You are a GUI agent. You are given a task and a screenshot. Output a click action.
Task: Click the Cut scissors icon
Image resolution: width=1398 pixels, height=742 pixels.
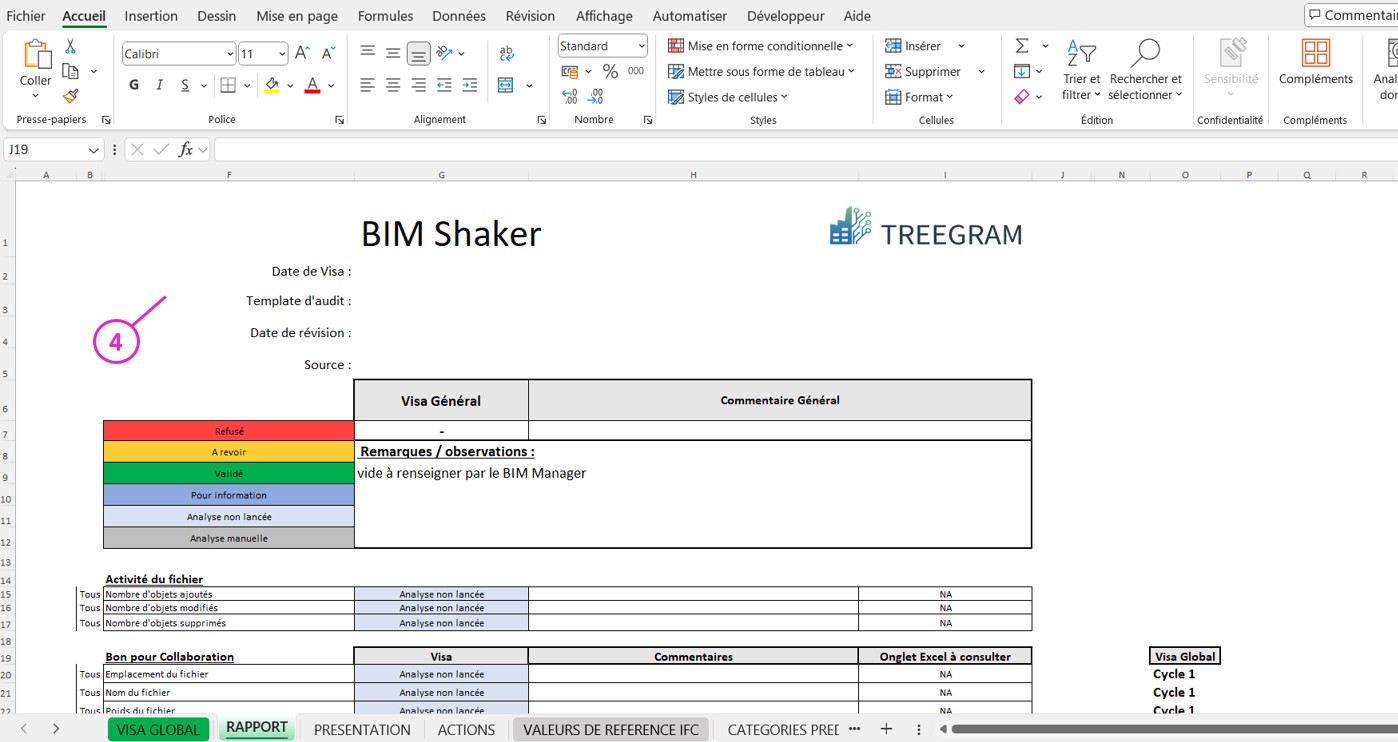(70, 47)
